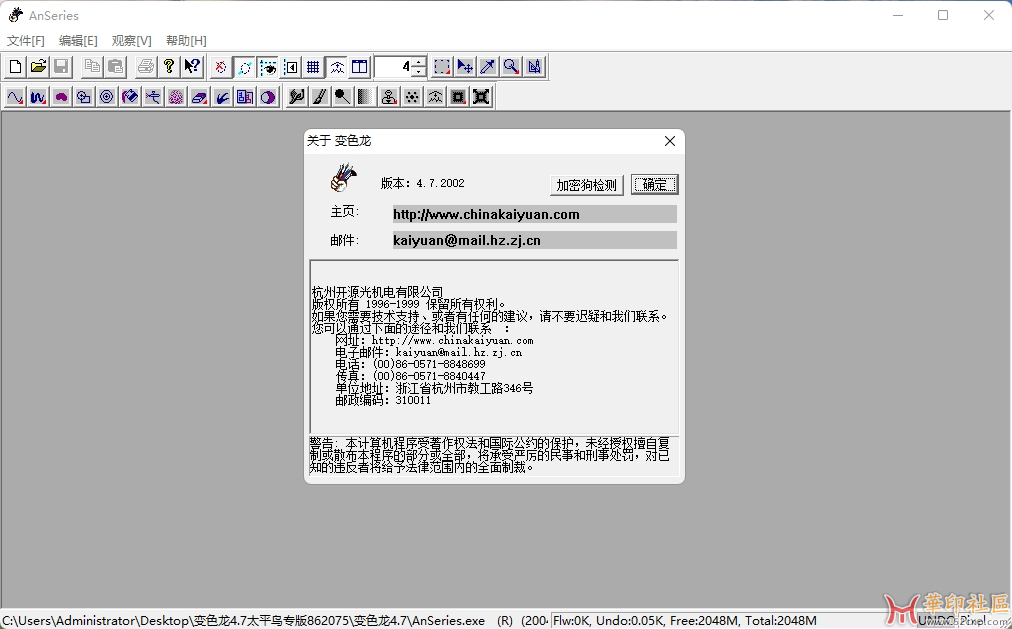The width and height of the screenshot is (1012, 629).
Task: Toggle the side panel arrow button
Action: pyautogui.click(x=290, y=66)
